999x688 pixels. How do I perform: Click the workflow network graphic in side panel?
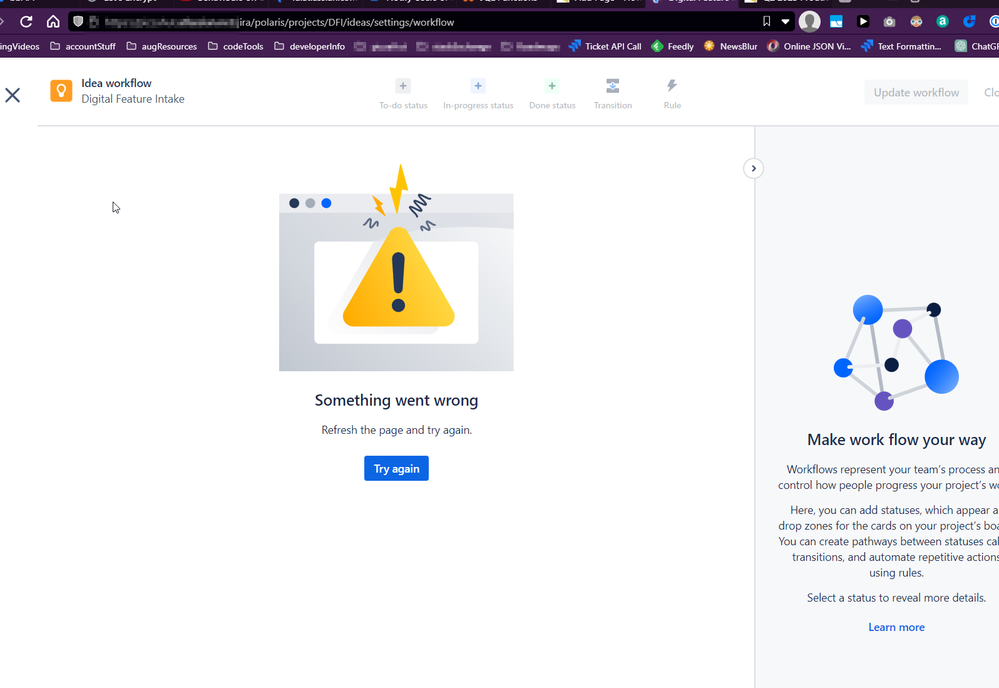(896, 352)
